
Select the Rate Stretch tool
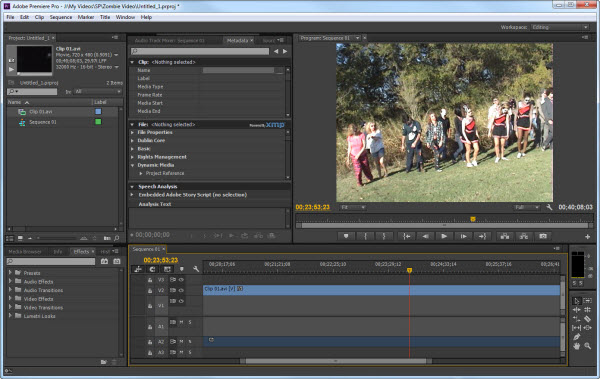[x=577, y=319]
